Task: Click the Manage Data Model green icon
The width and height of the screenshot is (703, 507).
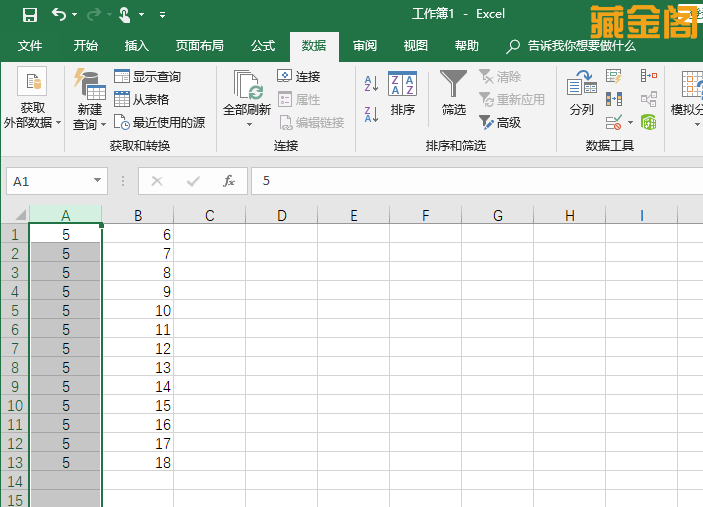Action: tap(648, 122)
